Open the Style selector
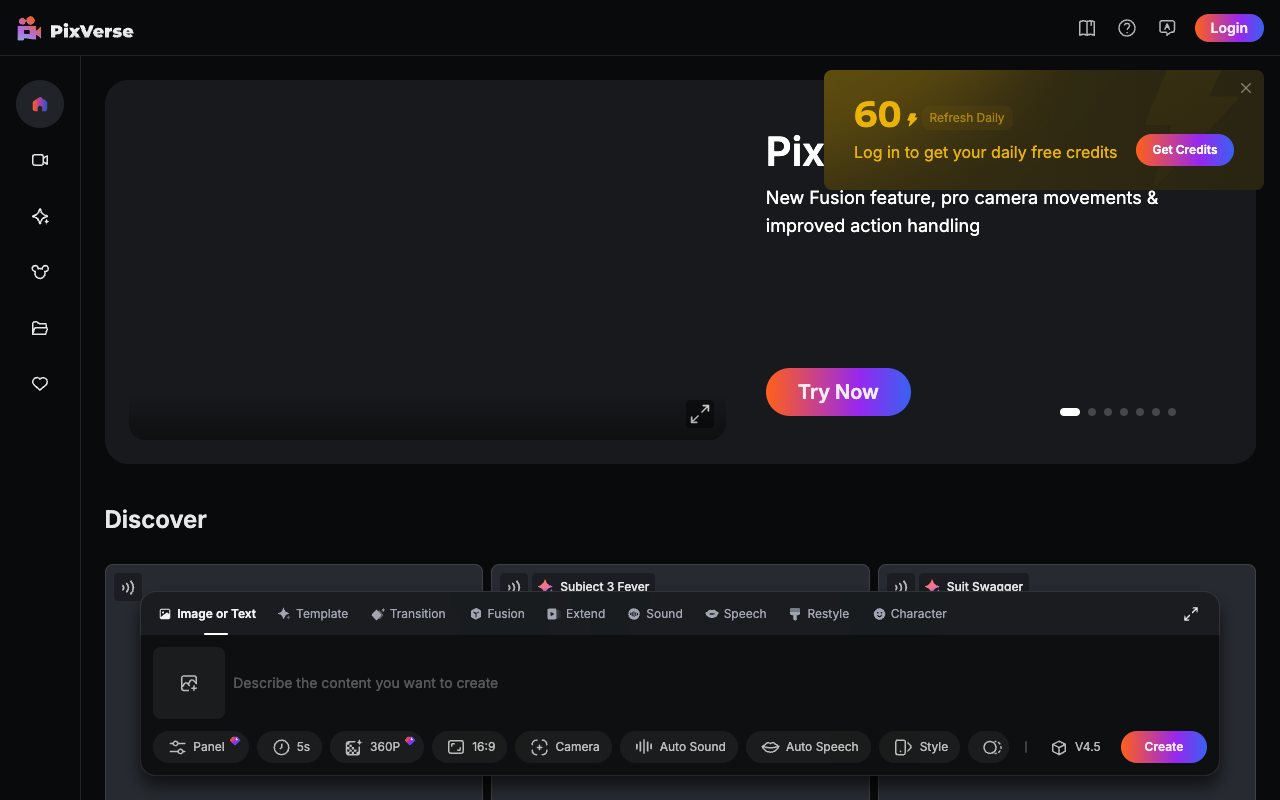This screenshot has width=1280, height=800. click(920, 747)
